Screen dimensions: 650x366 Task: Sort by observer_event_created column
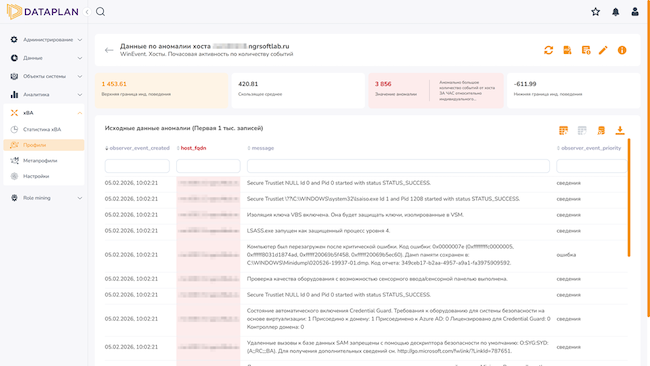click(137, 148)
